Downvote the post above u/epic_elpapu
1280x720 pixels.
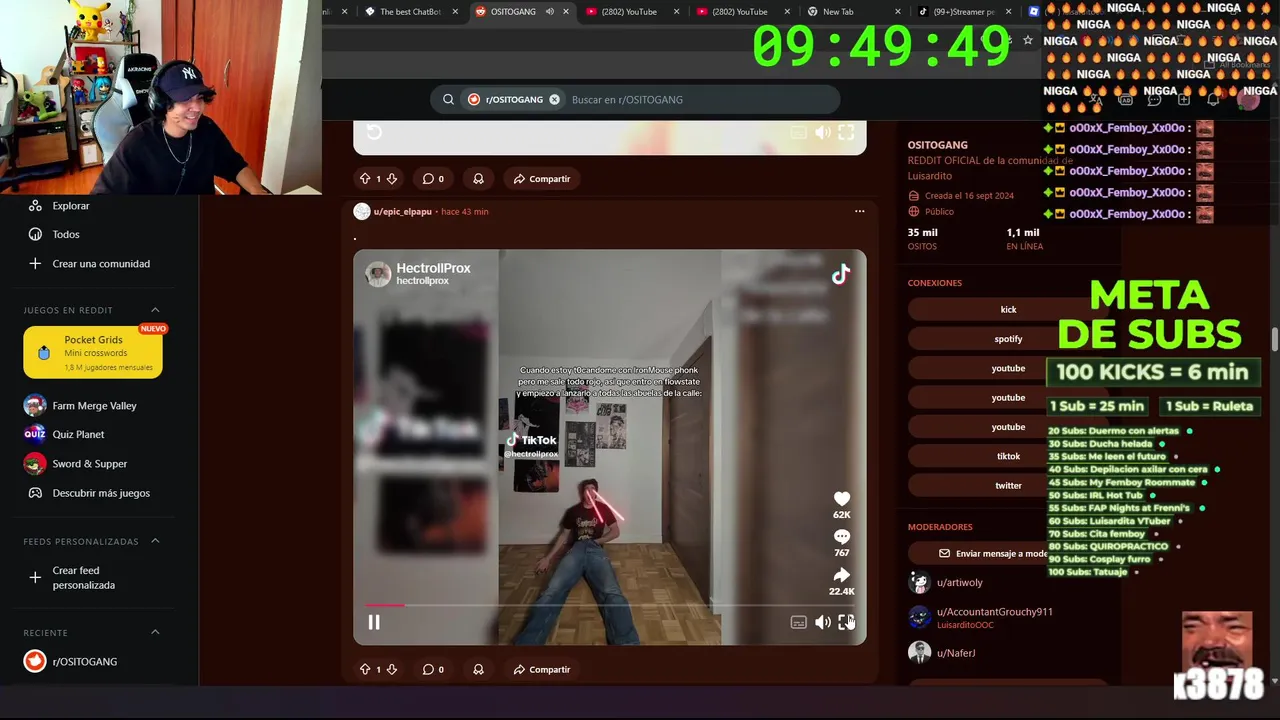(x=392, y=179)
